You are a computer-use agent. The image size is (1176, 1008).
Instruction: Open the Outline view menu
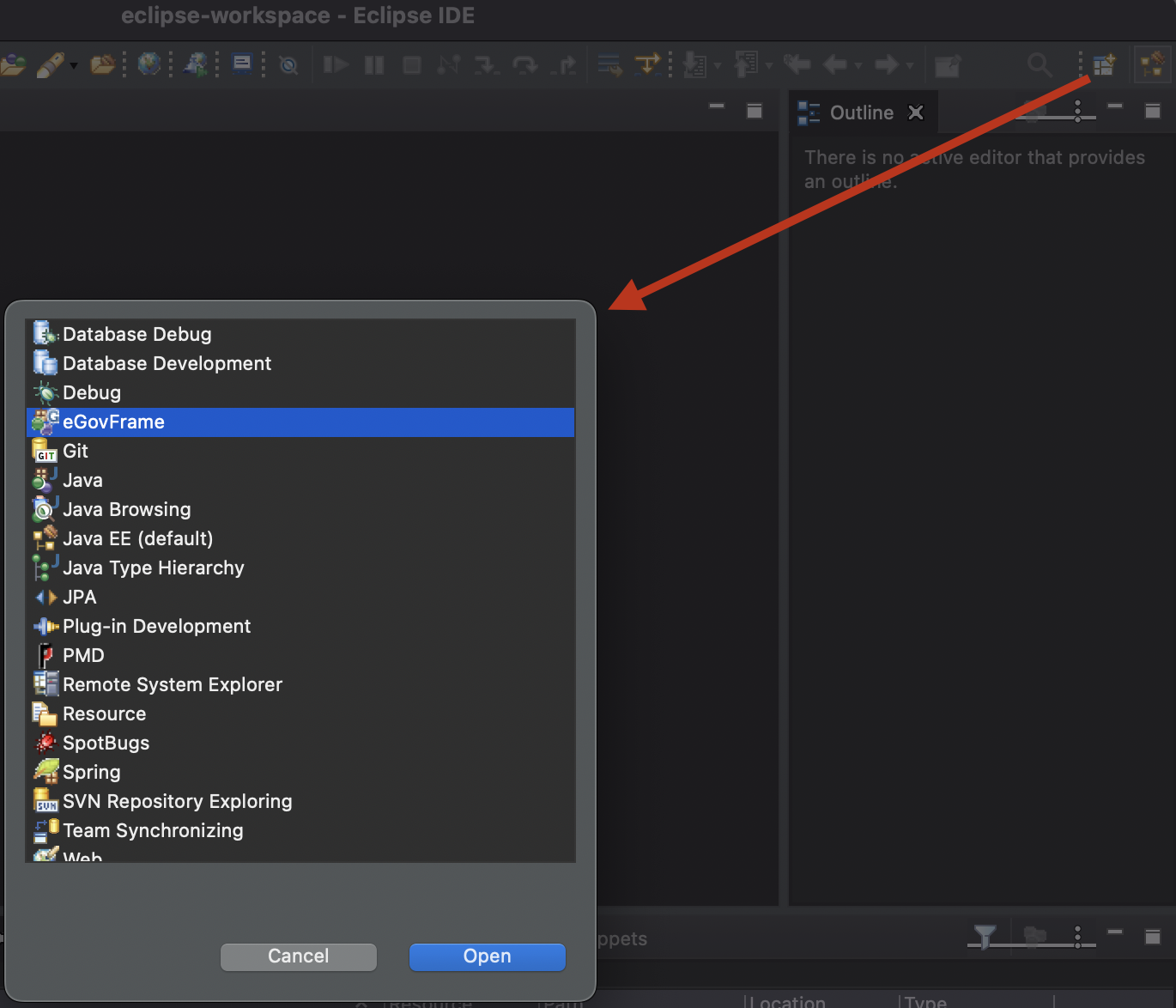(x=1077, y=112)
